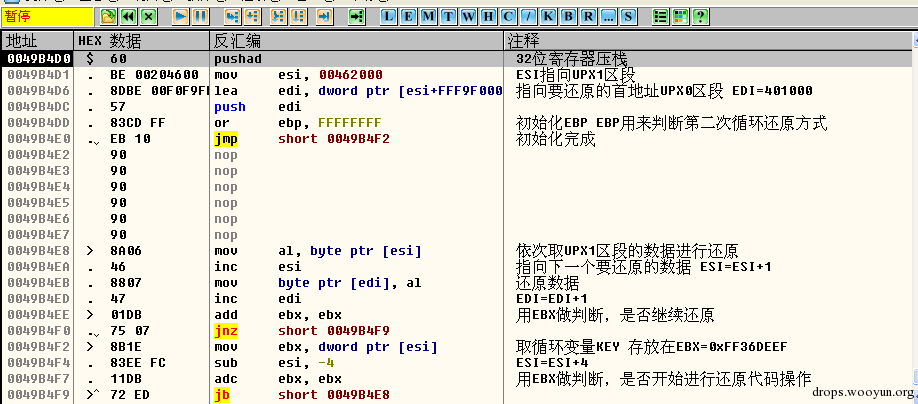
Task: Open the Threads window with the T button
Action: [x=449, y=17]
